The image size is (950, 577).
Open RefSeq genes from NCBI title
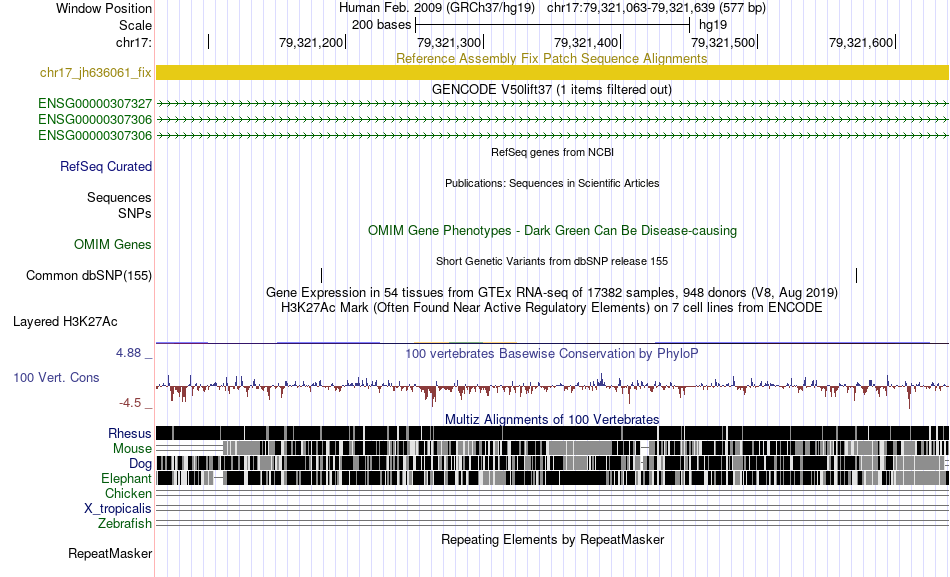coord(552,152)
